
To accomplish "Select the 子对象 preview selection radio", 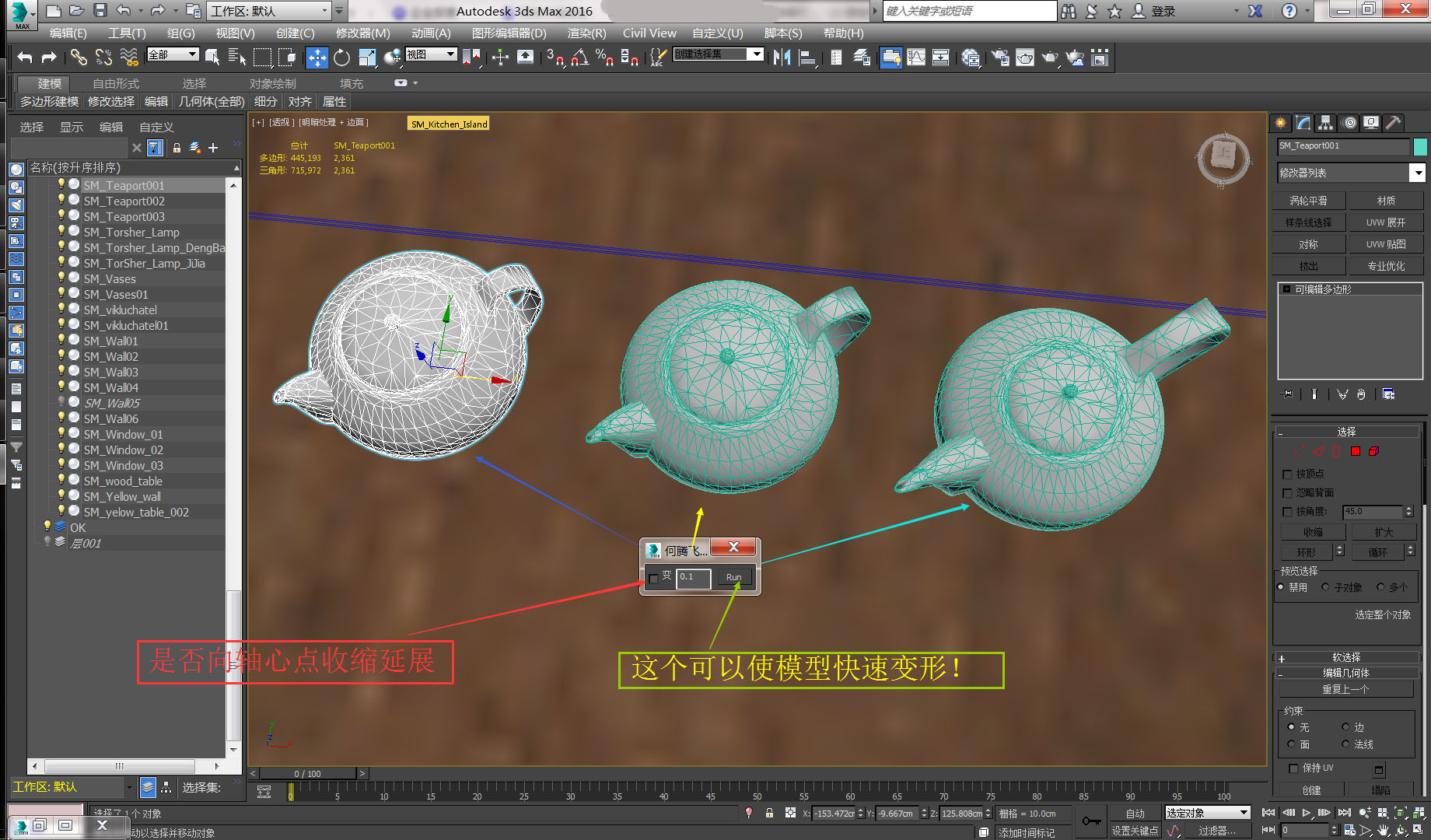I will 1326,587.
